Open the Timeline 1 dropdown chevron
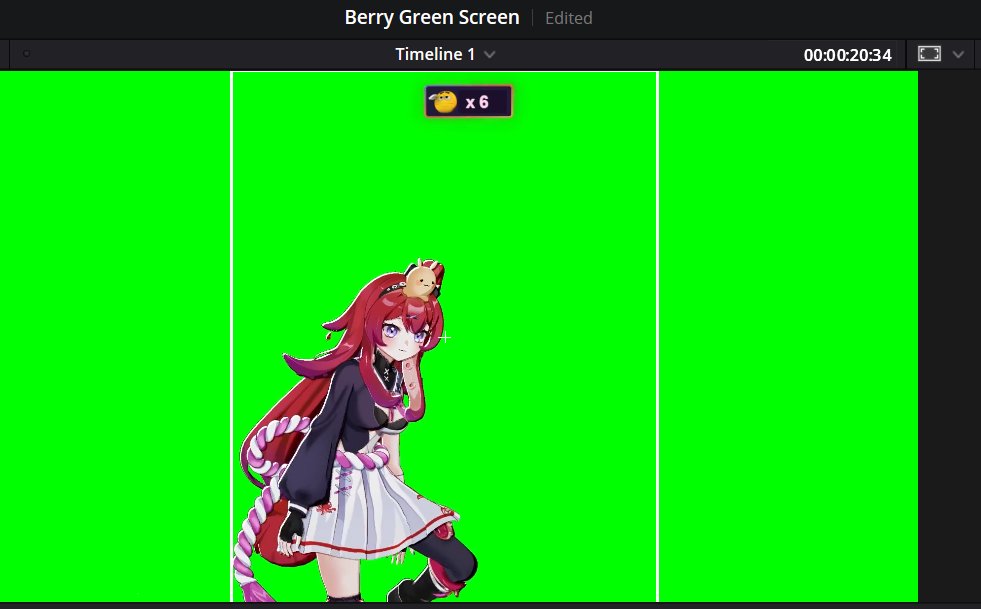Screen dimensions: 981x609 point(490,54)
